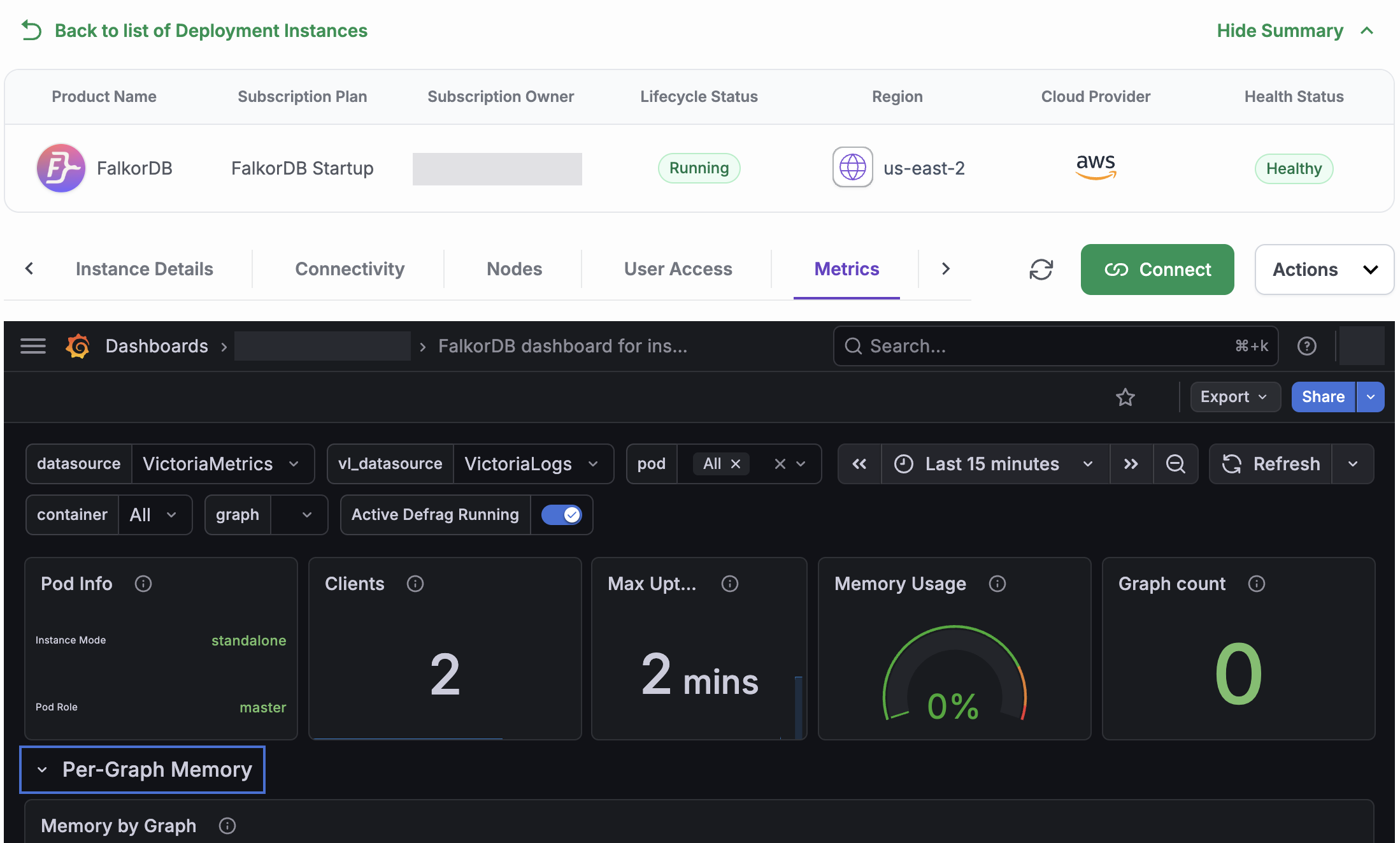
Task: Clear the pod variable selection
Action: [x=780, y=464]
